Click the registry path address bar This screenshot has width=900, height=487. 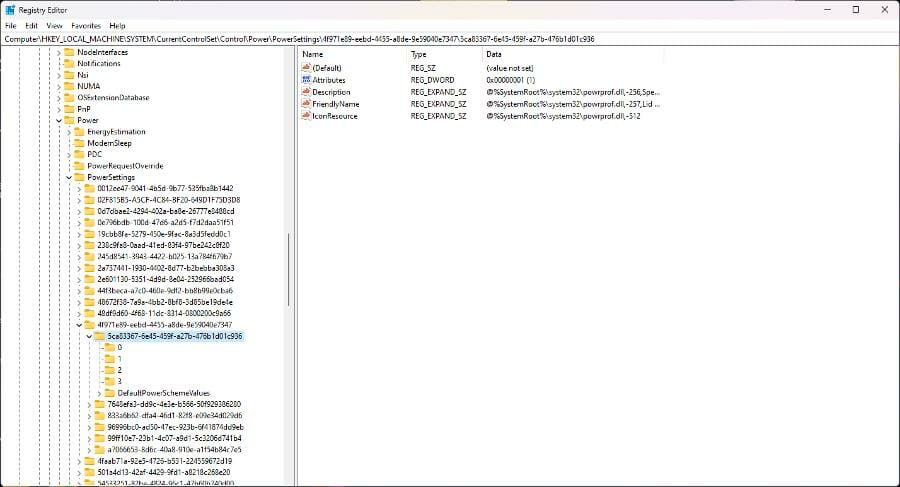(x=450, y=39)
